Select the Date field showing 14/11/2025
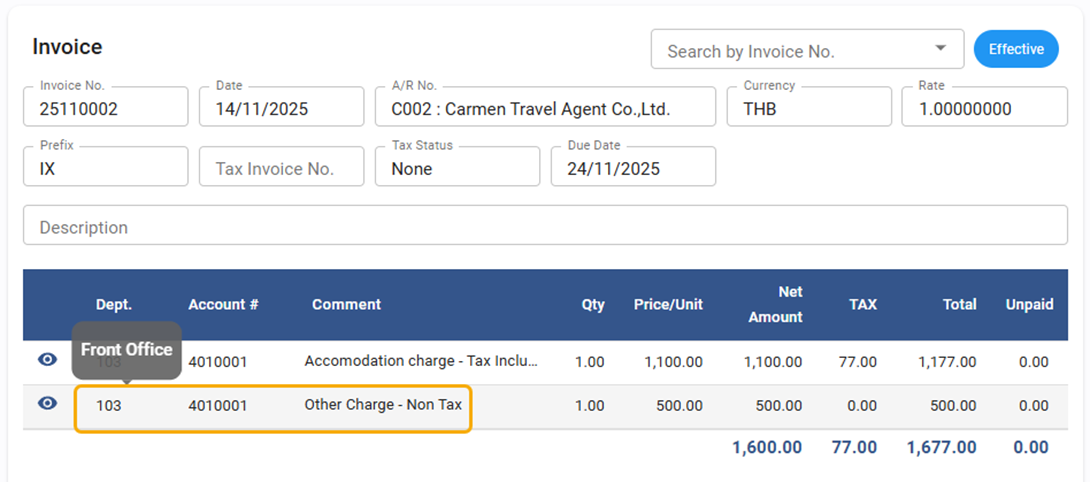Viewport: 1090px width, 482px height. click(281, 108)
